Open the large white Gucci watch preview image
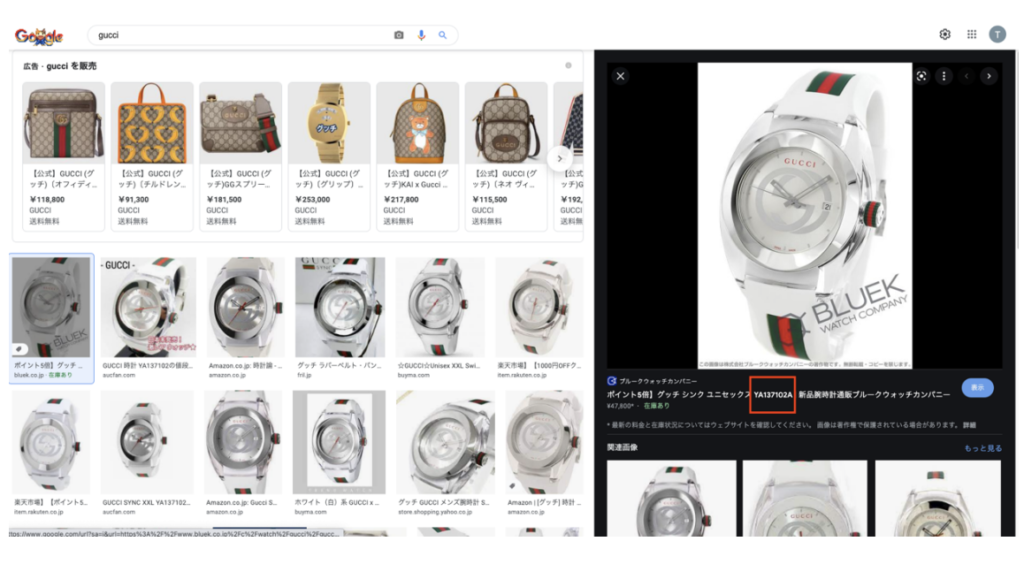This screenshot has width=1024, height=564. click(x=805, y=215)
